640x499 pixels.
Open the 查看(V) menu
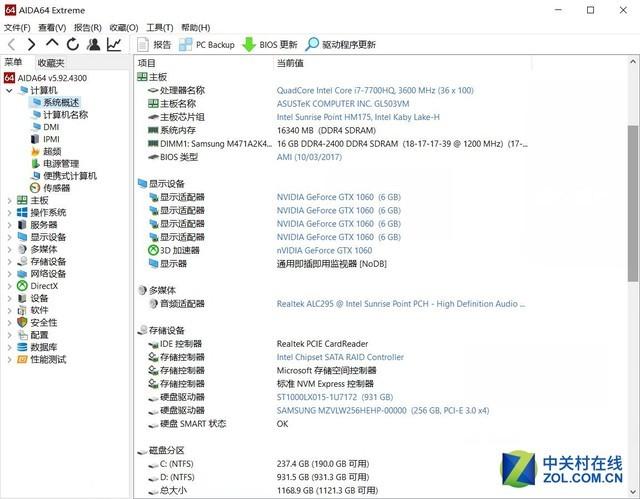click(x=52, y=28)
